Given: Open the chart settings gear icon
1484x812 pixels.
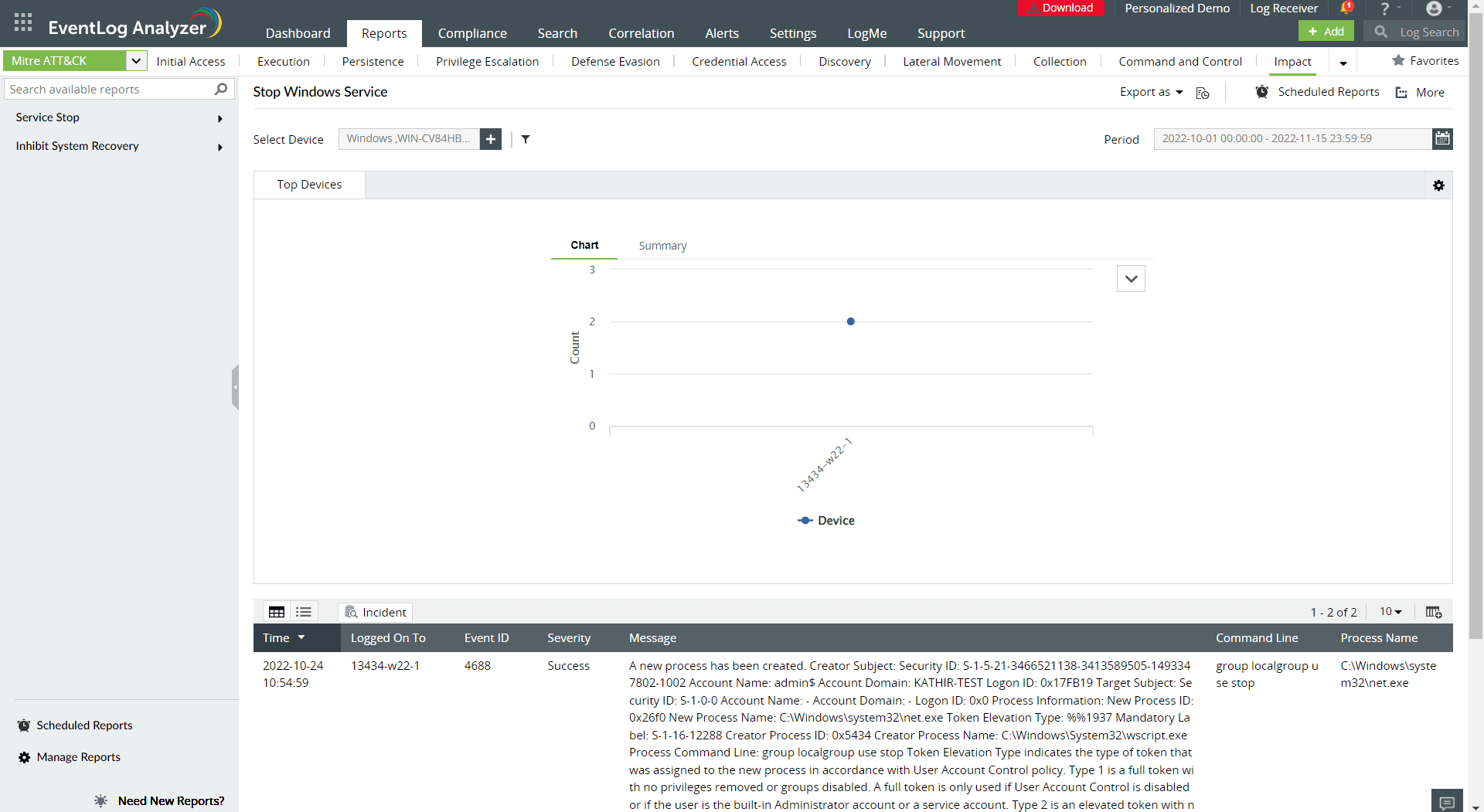Looking at the screenshot, I should (1438, 185).
